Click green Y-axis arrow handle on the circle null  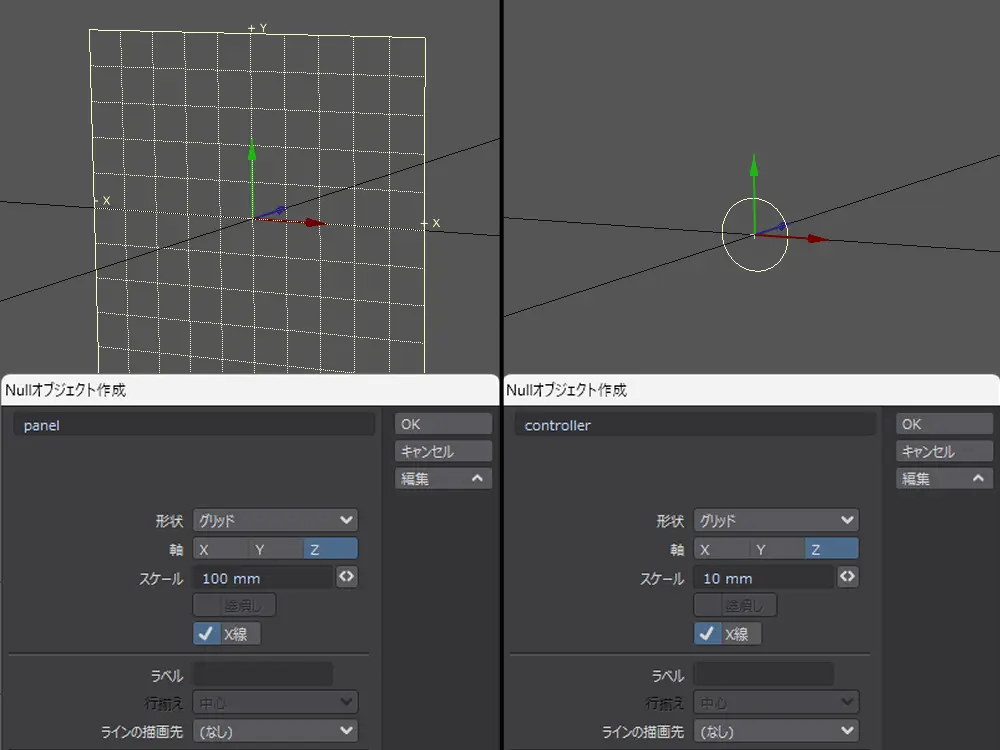click(753, 163)
